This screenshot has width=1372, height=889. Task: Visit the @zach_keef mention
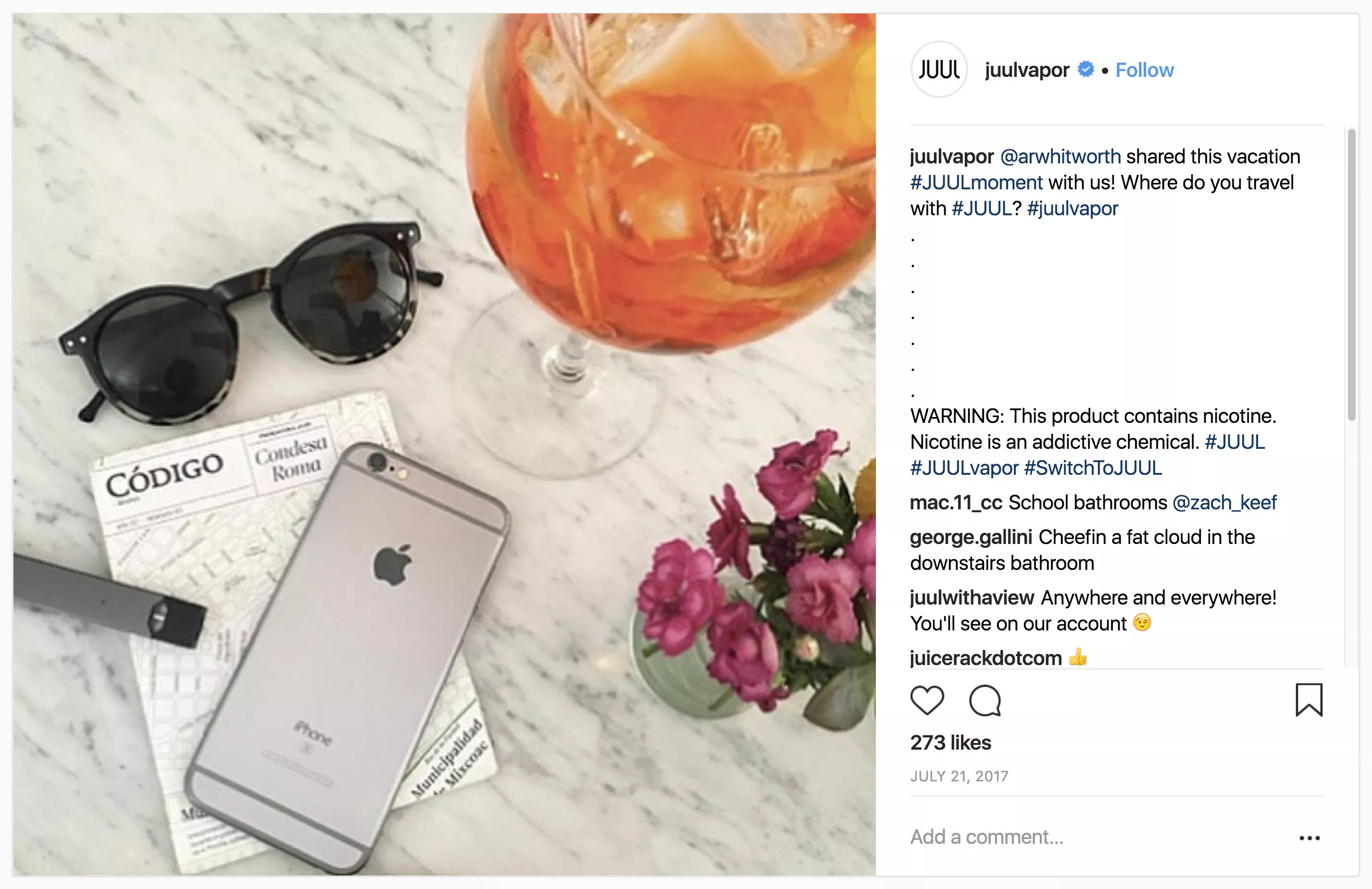point(1224,502)
